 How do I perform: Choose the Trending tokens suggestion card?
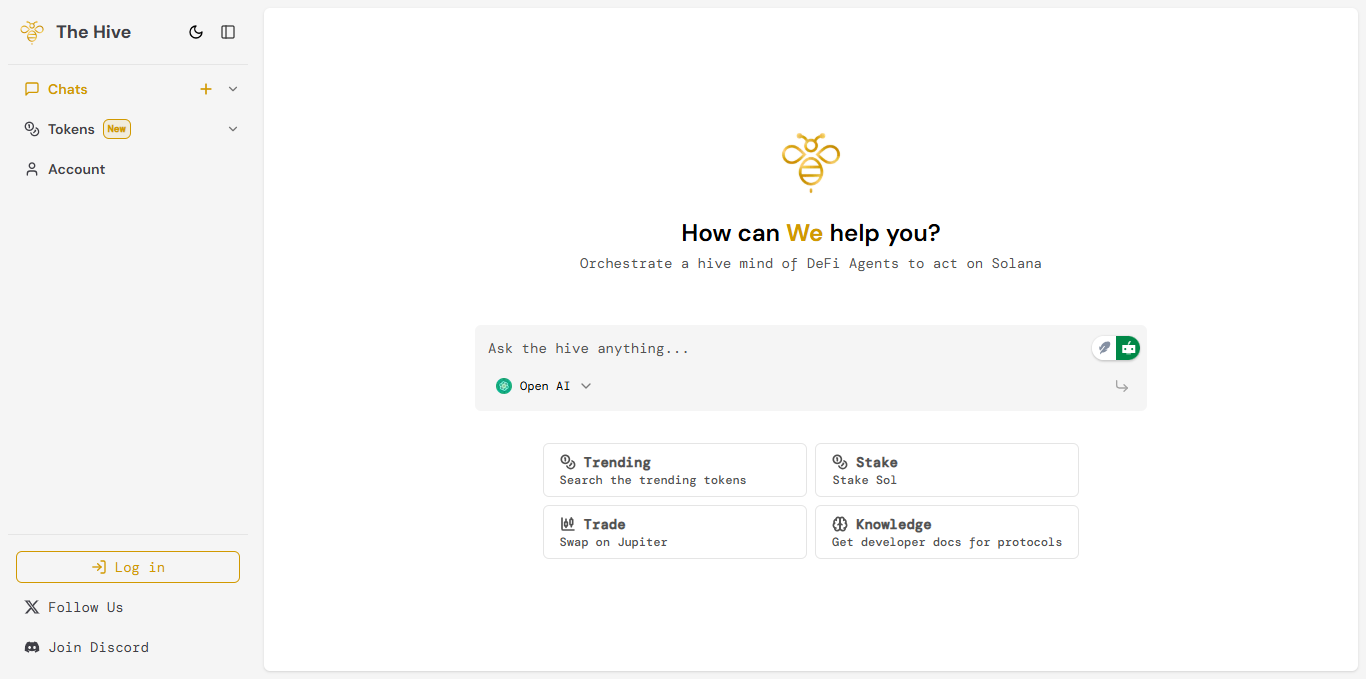click(674, 470)
